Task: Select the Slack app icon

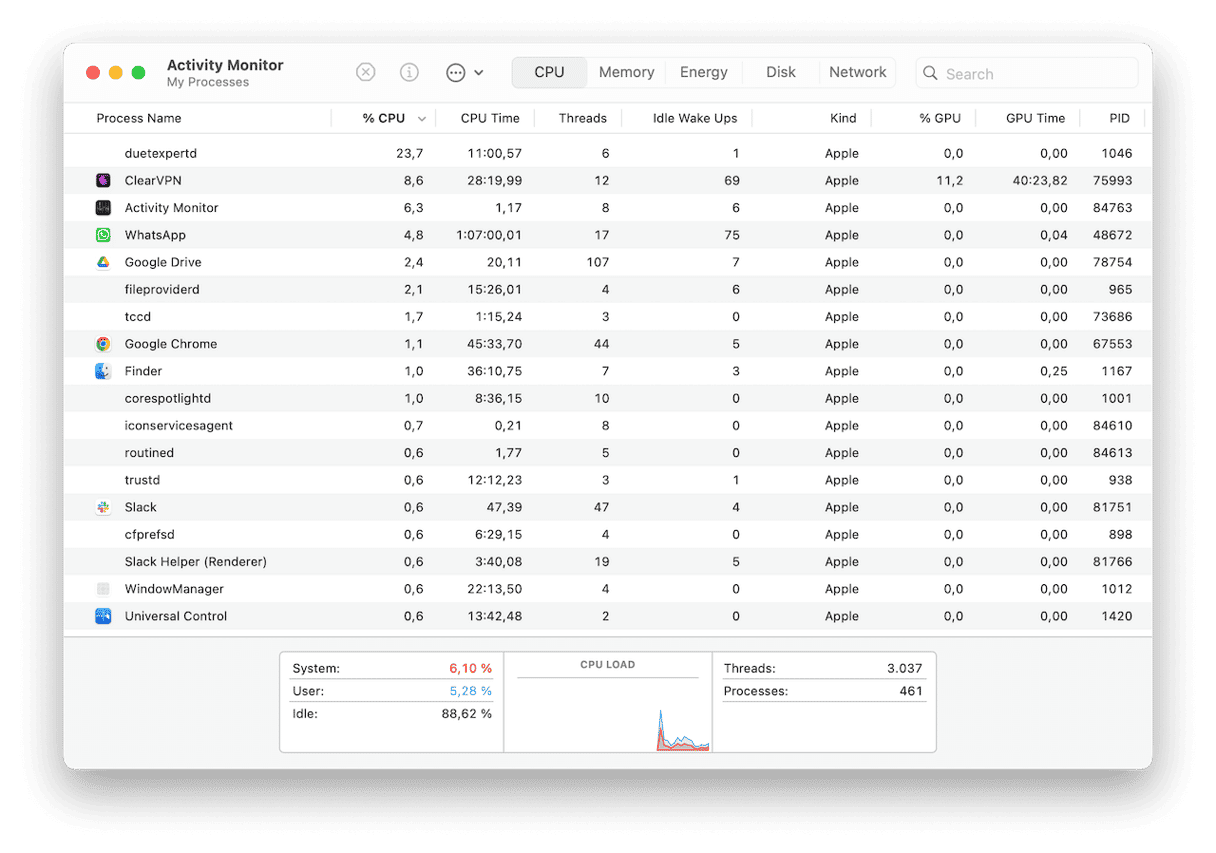Action: click(x=103, y=507)
